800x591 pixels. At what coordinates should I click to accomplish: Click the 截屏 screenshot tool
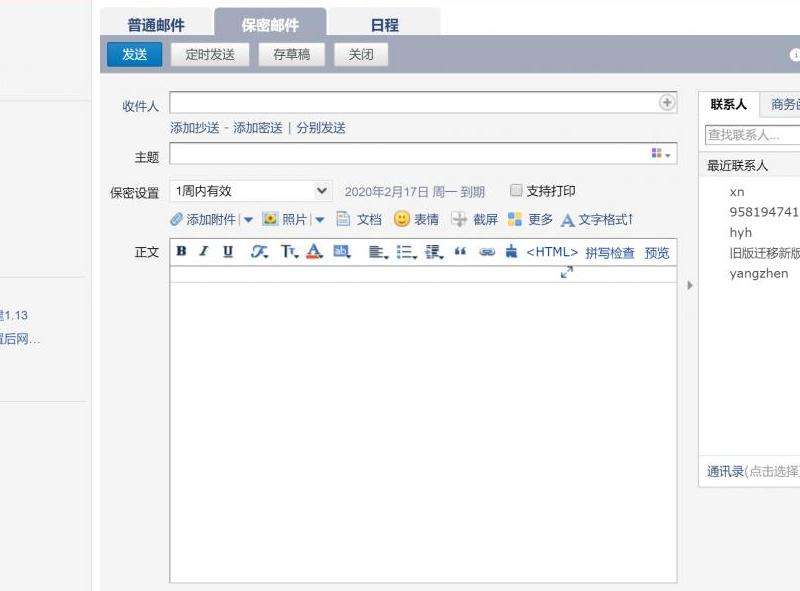click(x=474, y=219)
